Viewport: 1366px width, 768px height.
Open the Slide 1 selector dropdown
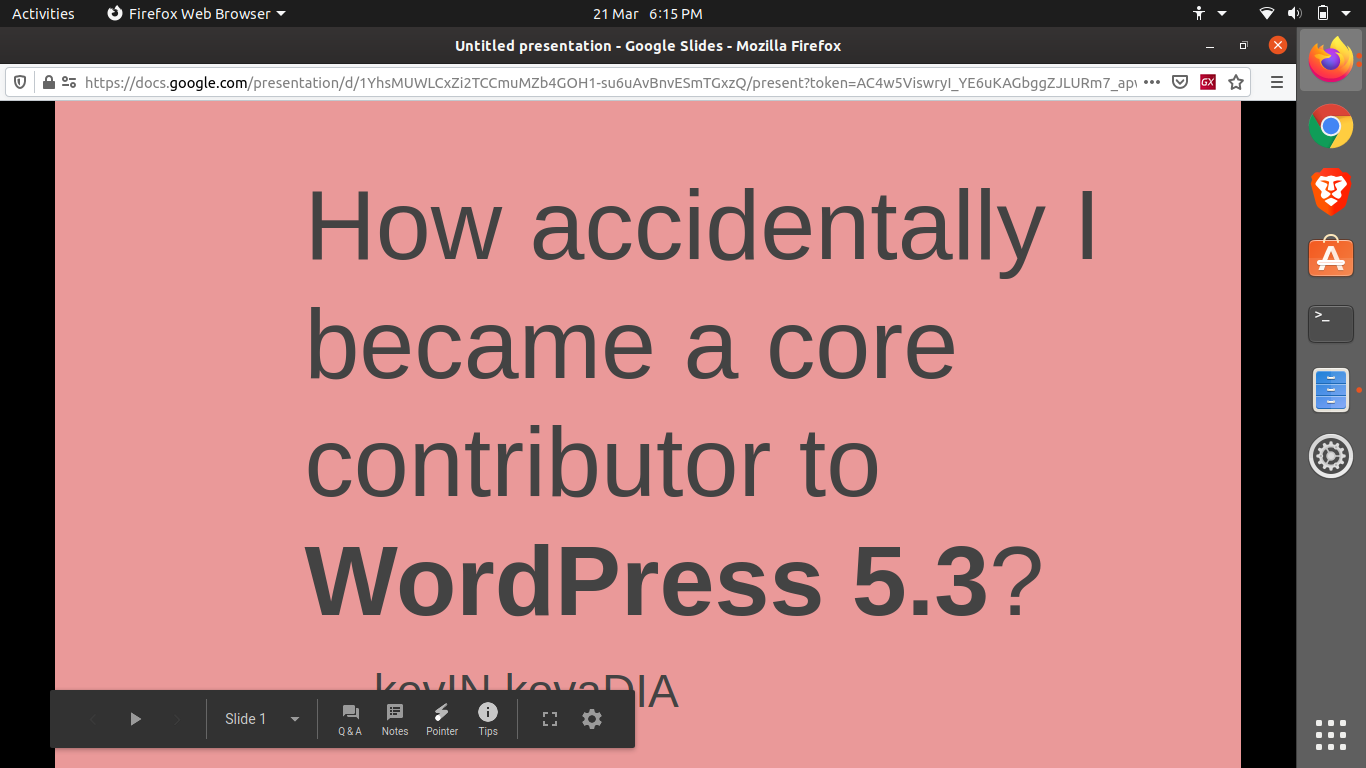click(262, 719)
